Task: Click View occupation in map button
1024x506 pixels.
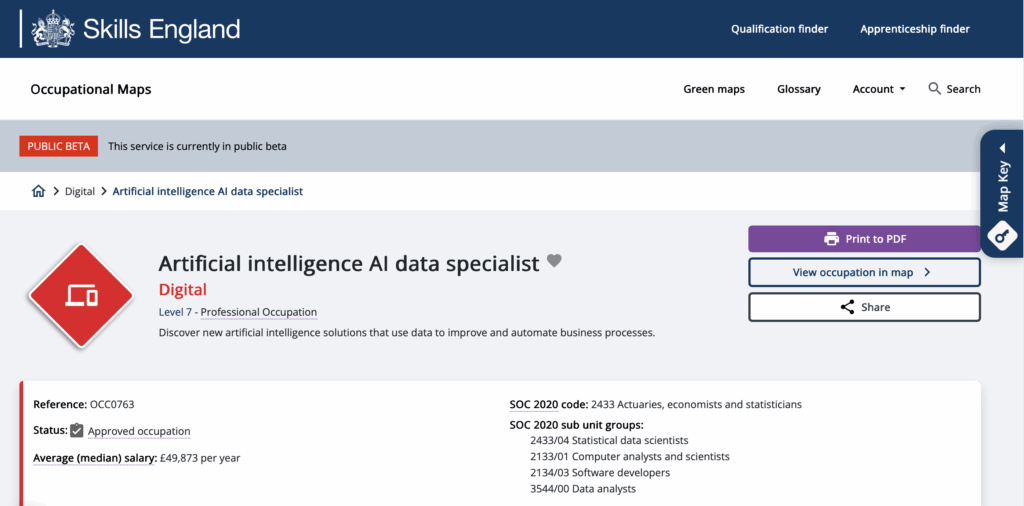Action: [x=864, y=272]
